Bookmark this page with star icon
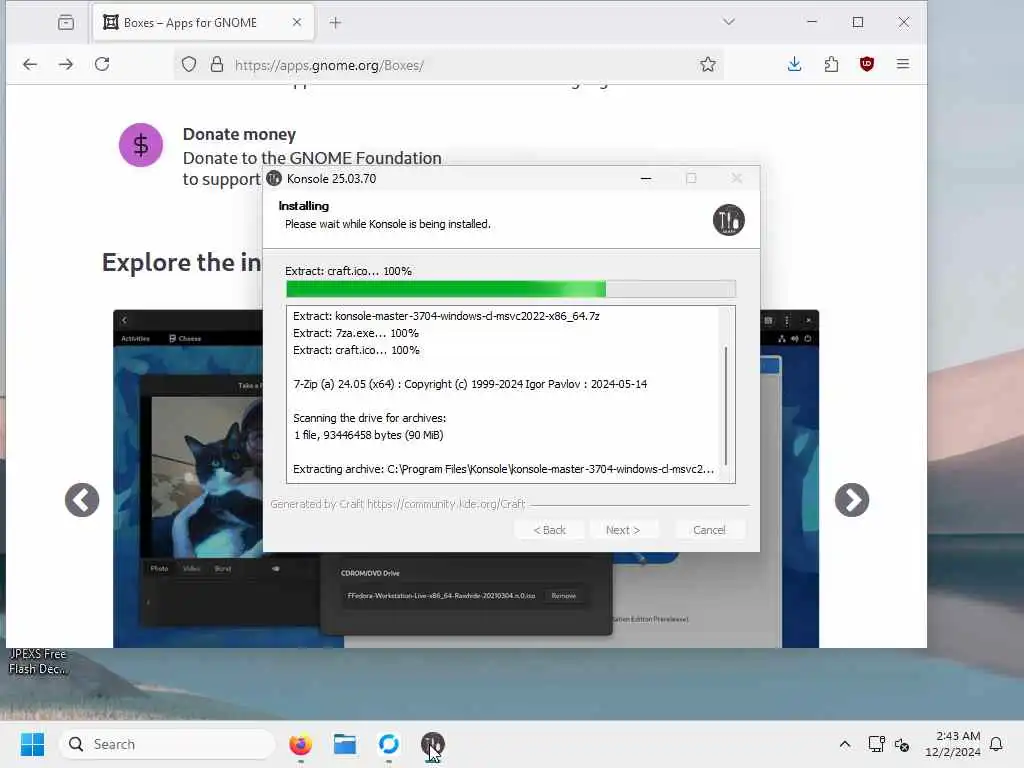 708,64
